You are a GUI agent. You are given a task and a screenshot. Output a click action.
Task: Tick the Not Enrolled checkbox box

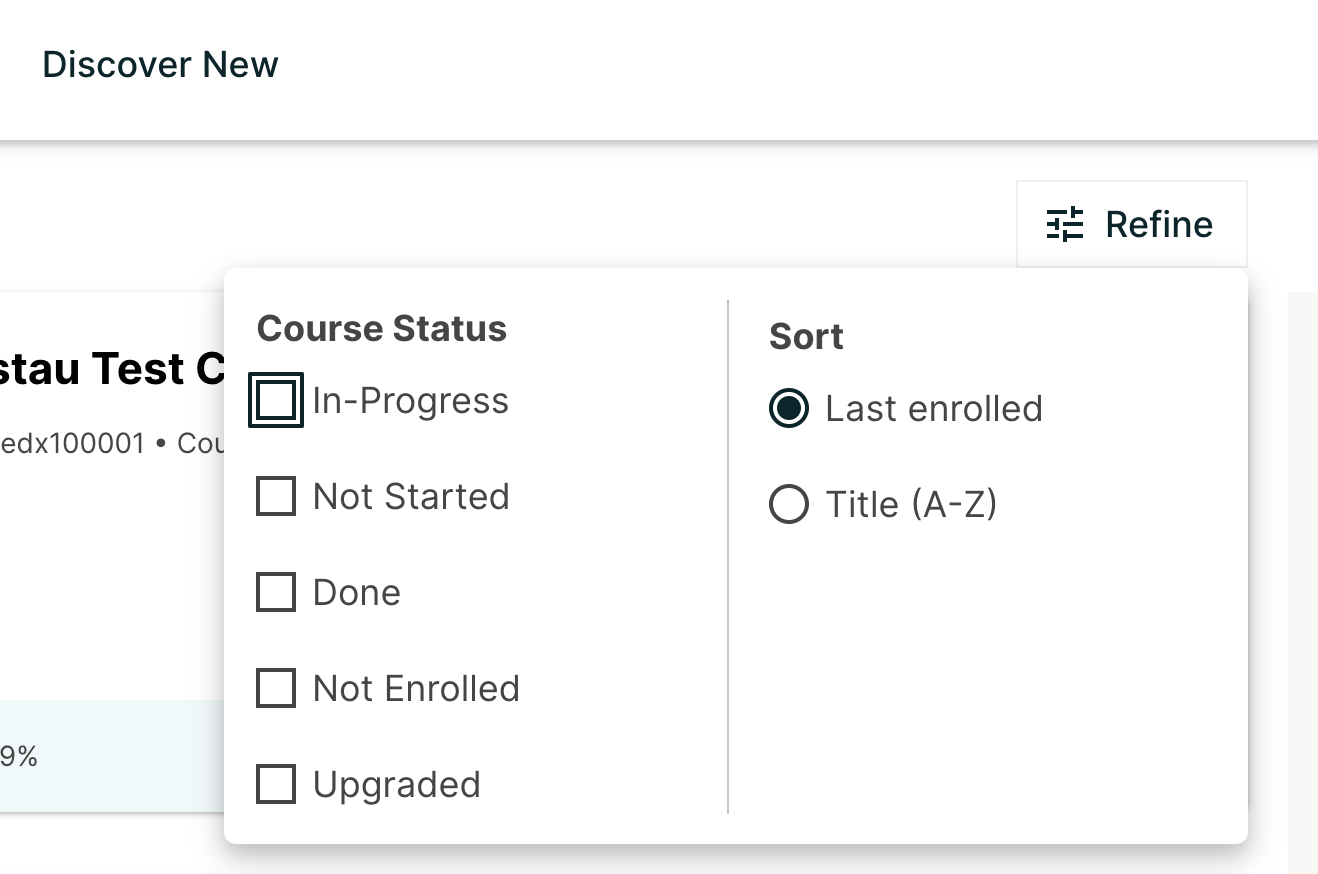click(x=276, y=688)
